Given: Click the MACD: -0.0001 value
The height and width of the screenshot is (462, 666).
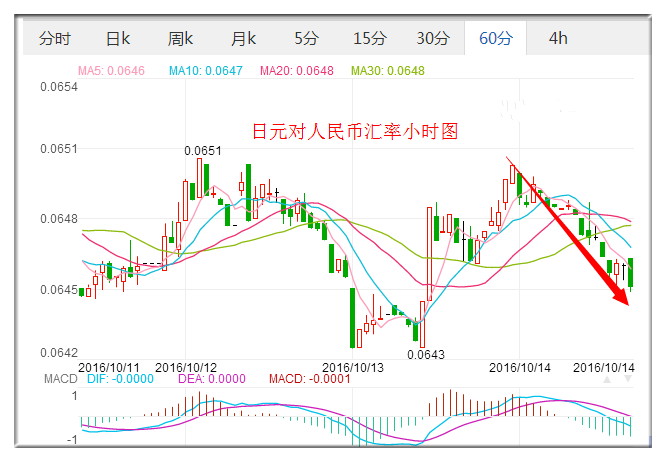Looking at the screenshot, I should tap(310, 379).
